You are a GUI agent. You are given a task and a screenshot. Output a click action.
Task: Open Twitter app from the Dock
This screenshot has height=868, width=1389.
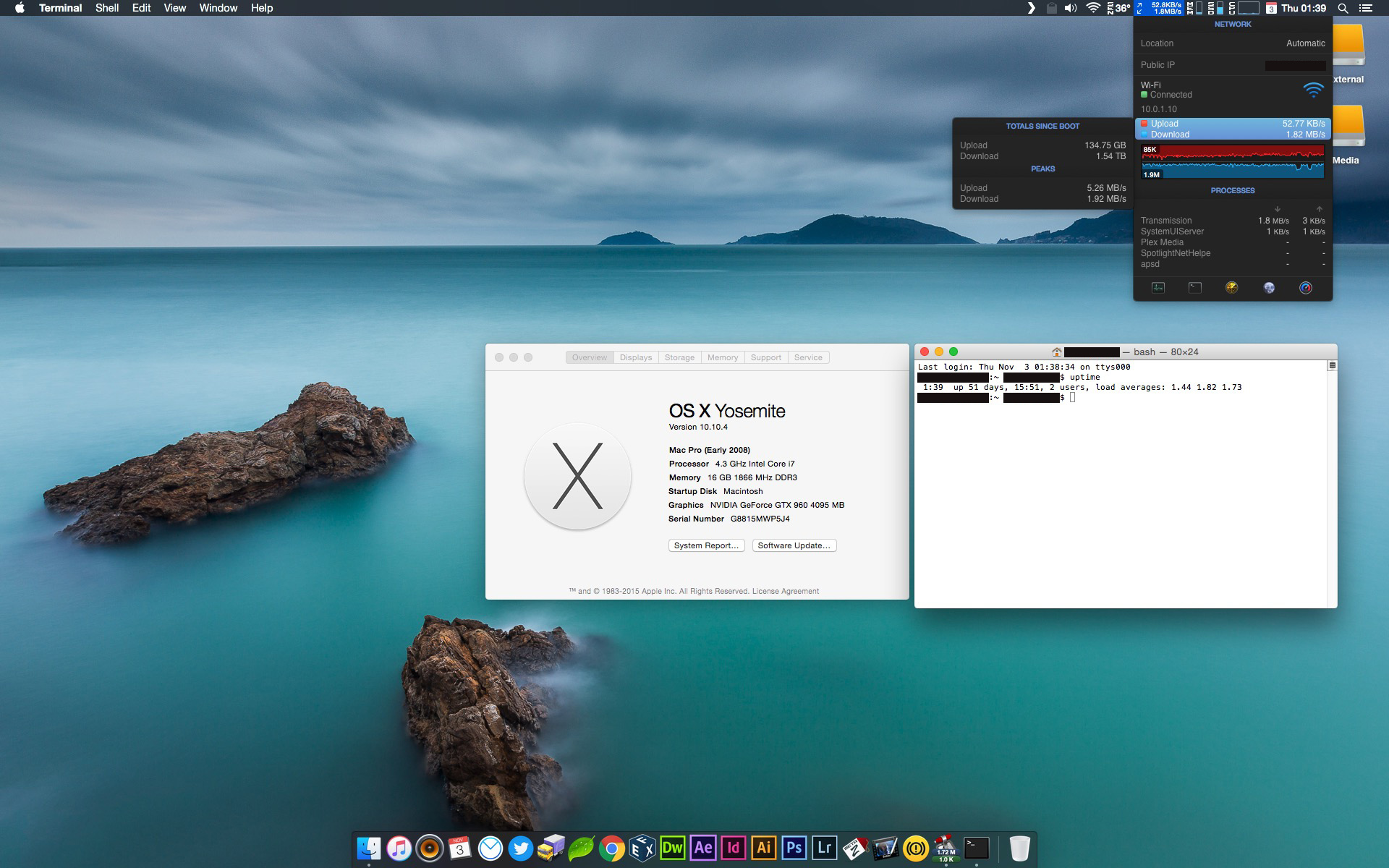(x=520, y=848)
